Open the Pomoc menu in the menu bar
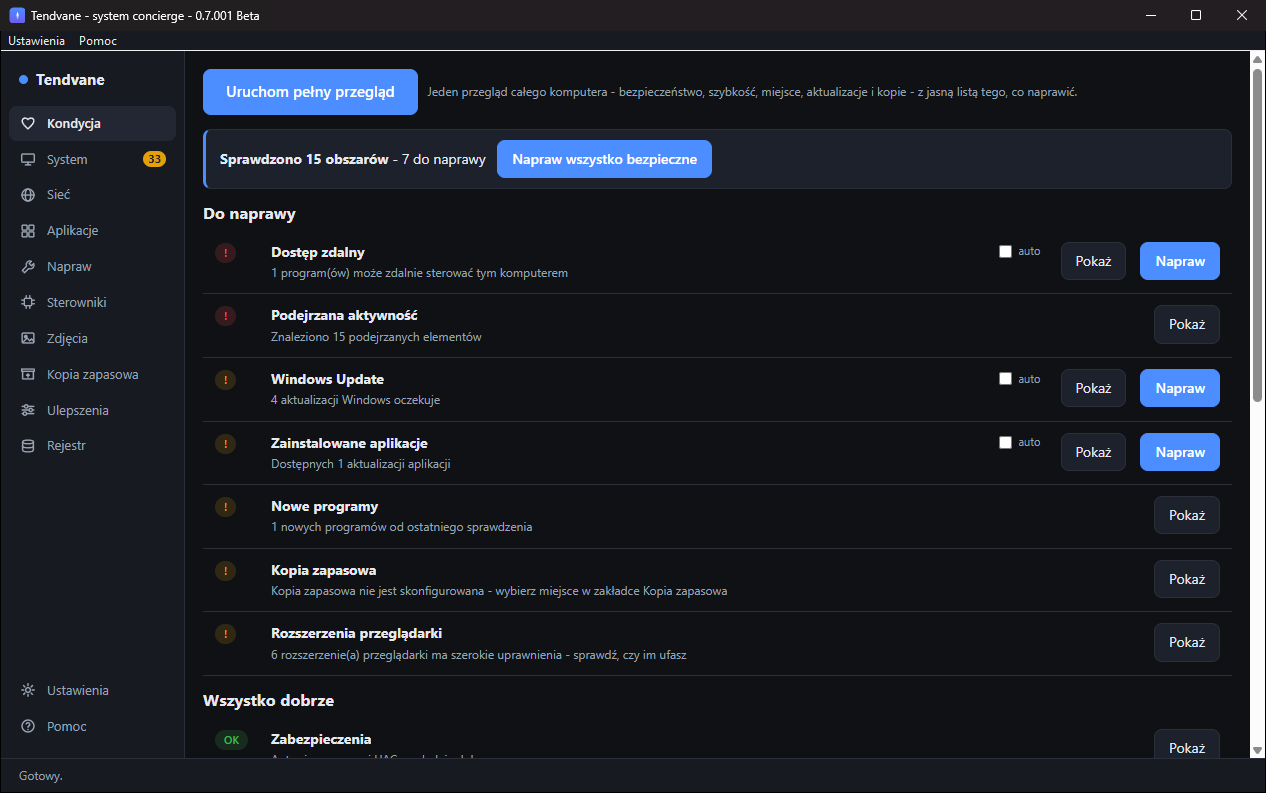Screen dimensions: 1266x793 pyautogui.click(x=98, y=41)
